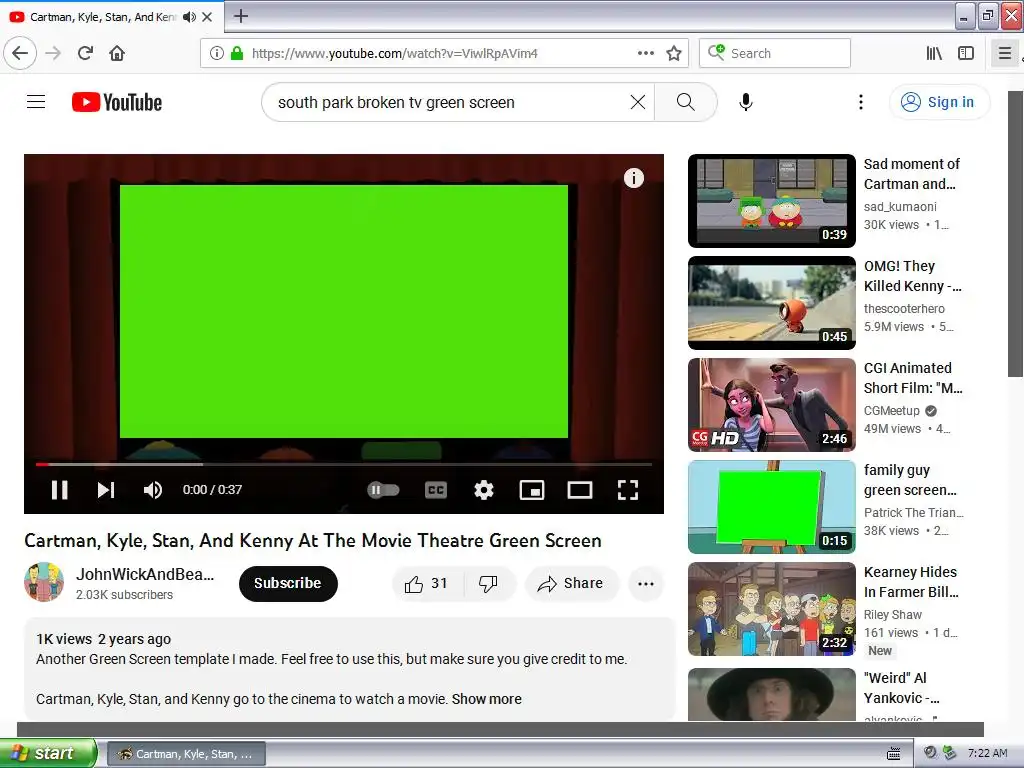Turn on closed captions
Viewport: 1024px width, 768px height.
coord(436,490)
